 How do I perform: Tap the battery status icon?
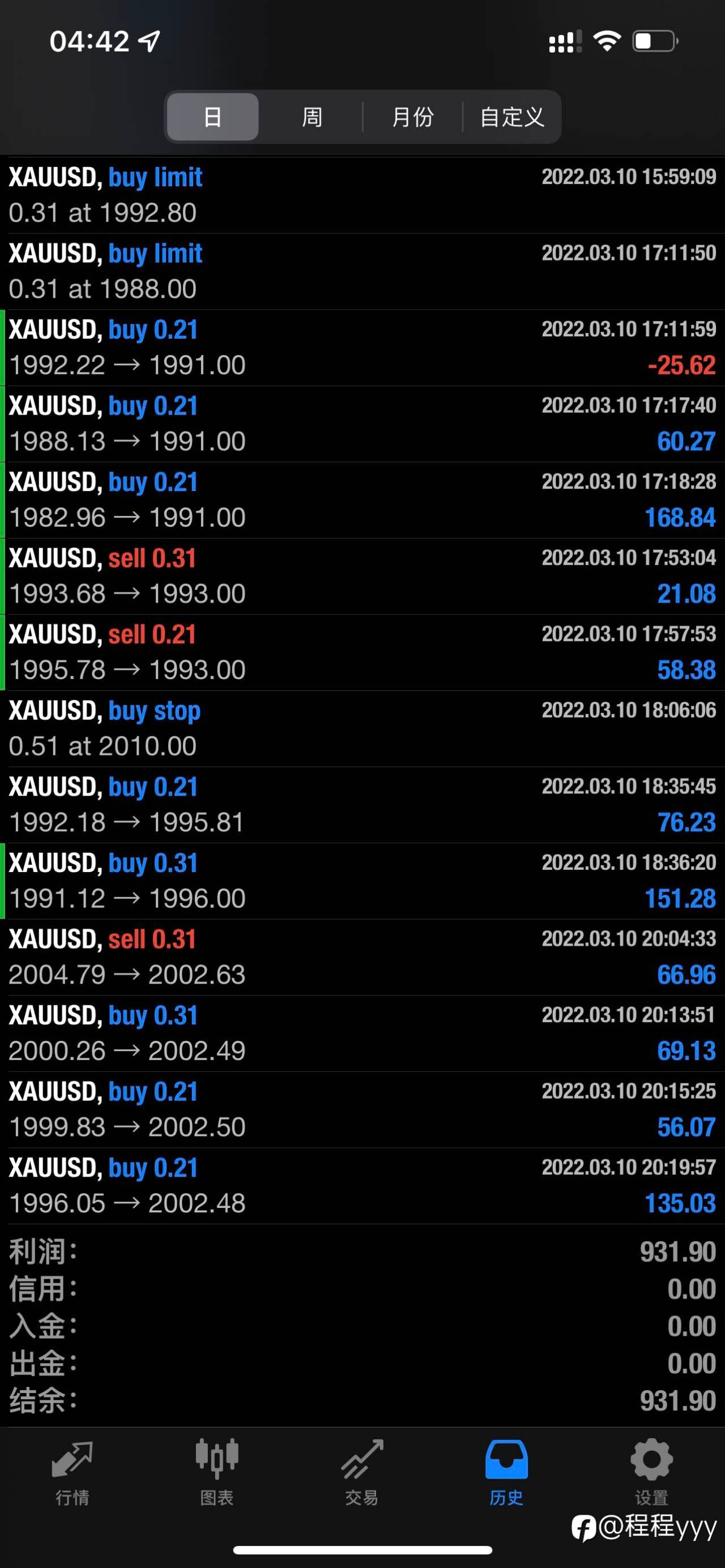click(655, 41)
